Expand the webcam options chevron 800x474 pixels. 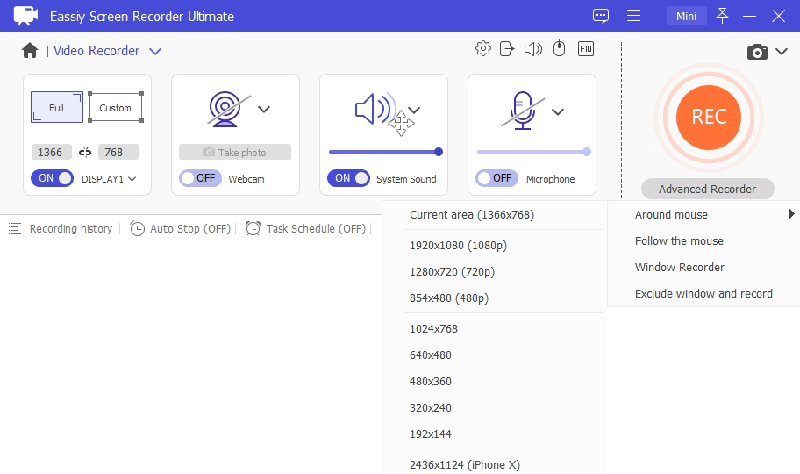coord(264,109)
